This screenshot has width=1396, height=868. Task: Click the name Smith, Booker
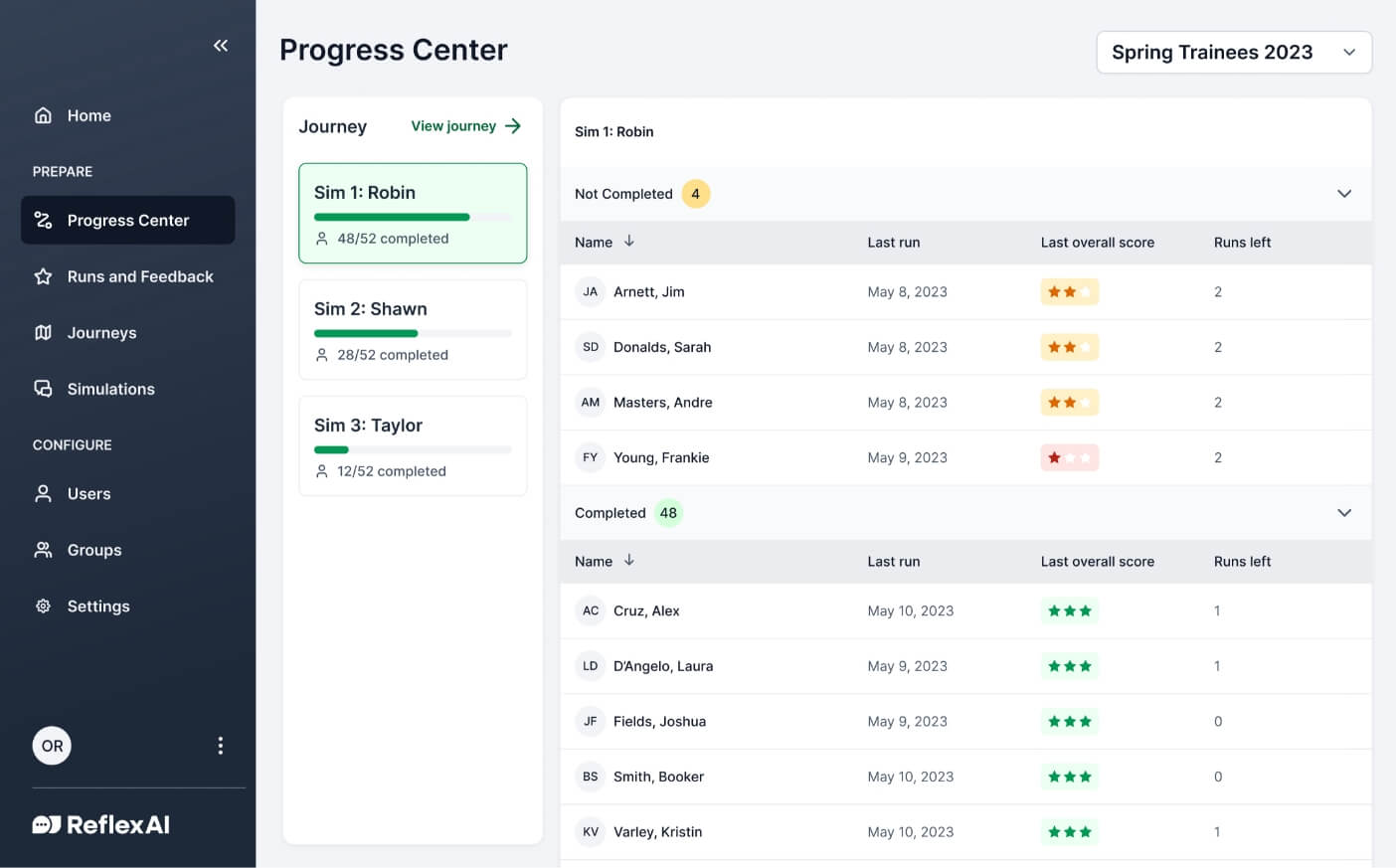tap(658, 777)
